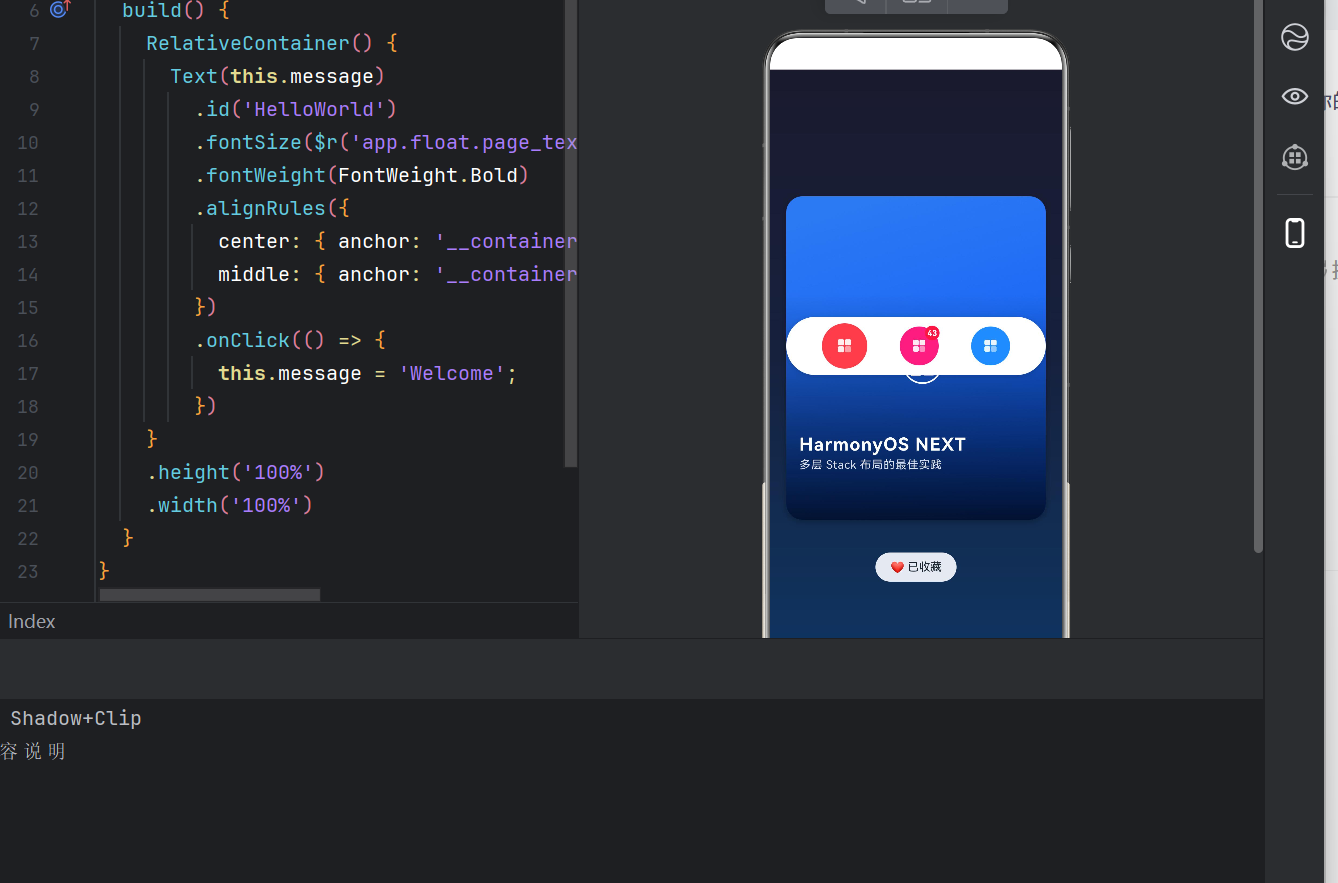
Task: Click the 'Welcome' string on line 17
Action: (452, 373)
